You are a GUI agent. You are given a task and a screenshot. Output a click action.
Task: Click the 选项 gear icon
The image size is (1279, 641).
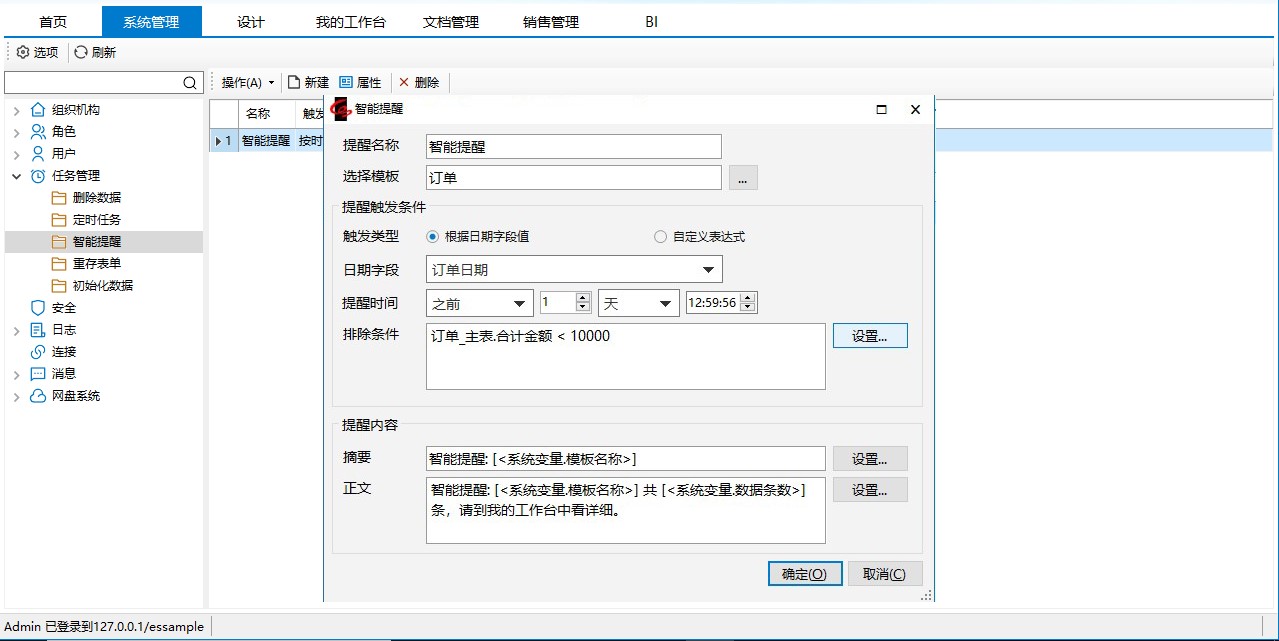(23, 52)
